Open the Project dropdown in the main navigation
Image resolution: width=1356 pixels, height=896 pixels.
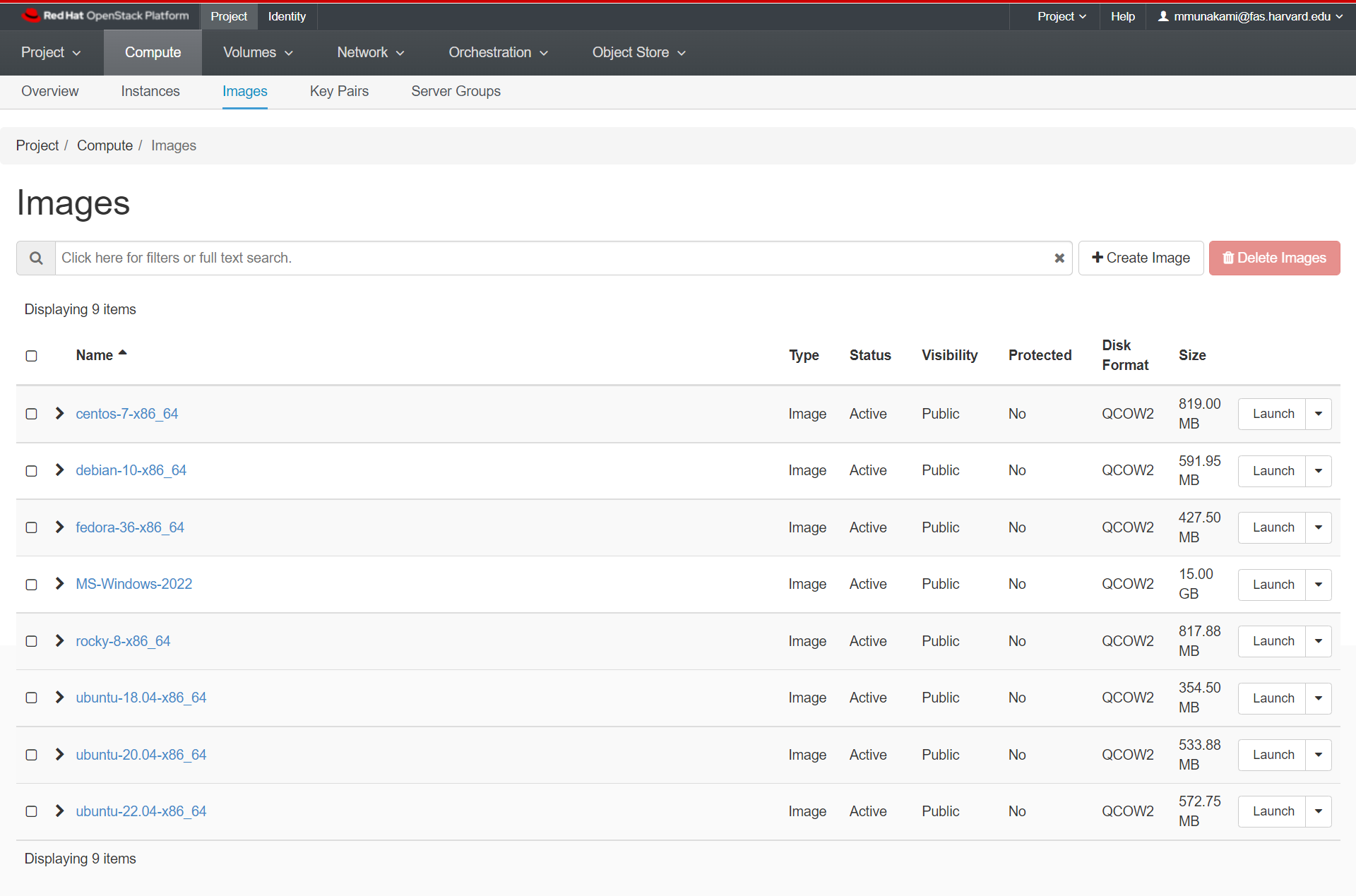(51, 52)
